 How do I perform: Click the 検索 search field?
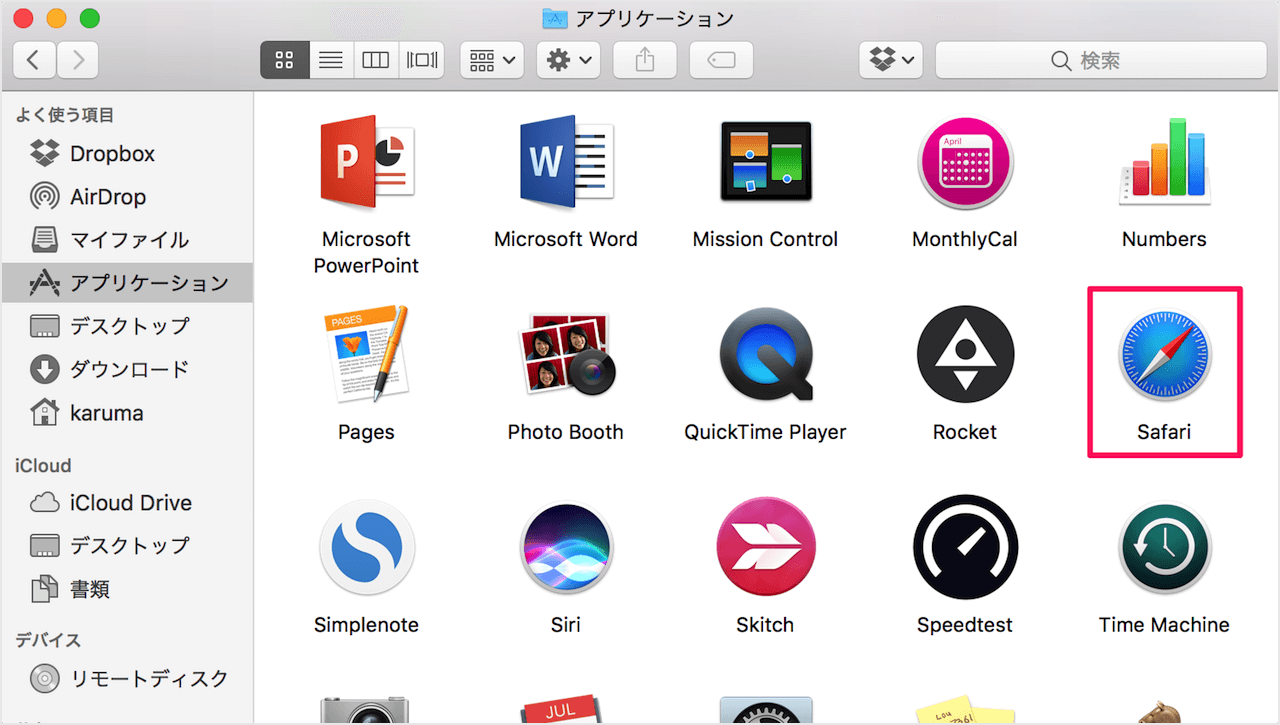click(1101, 60)
